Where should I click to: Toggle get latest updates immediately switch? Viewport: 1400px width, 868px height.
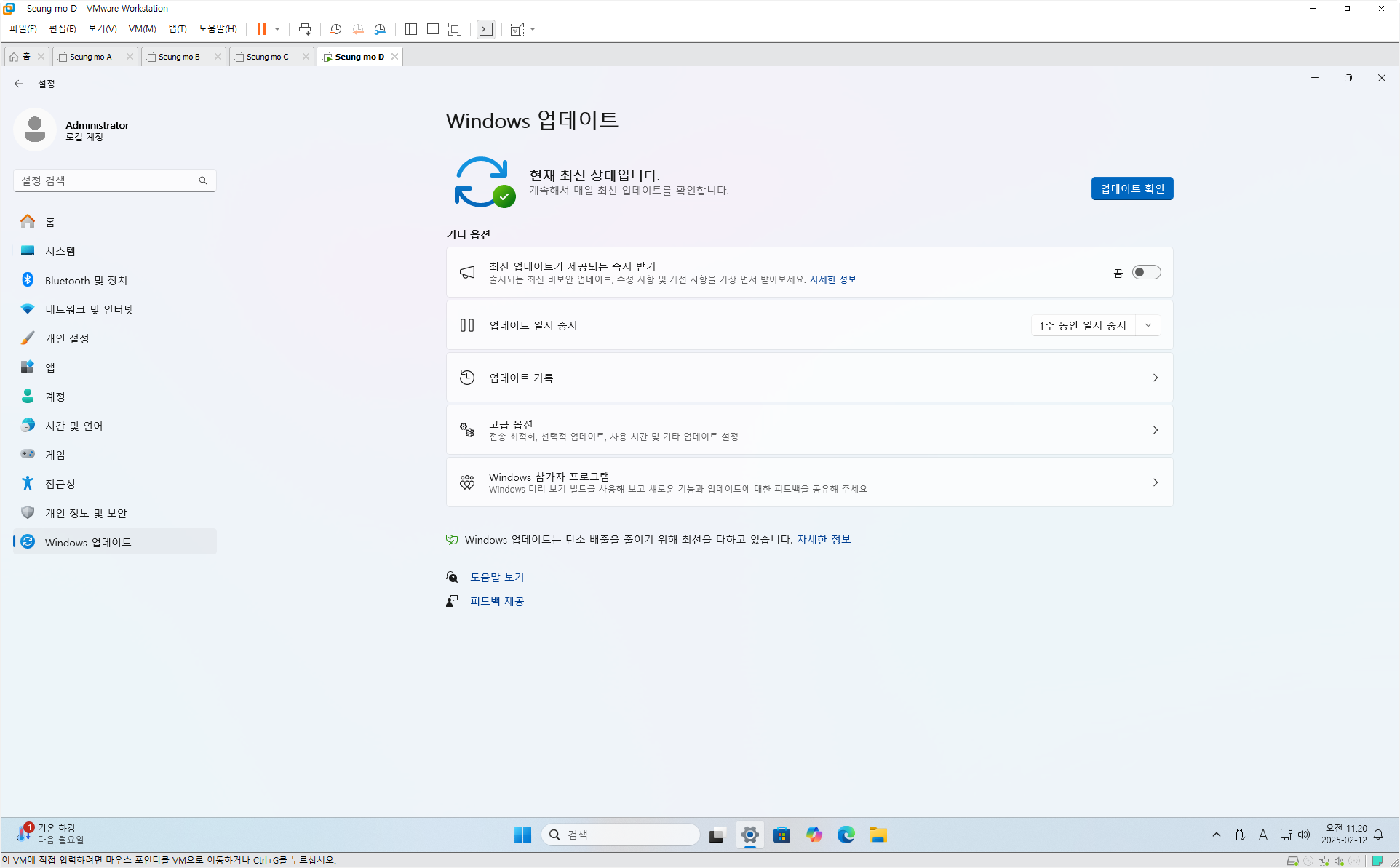[1146, 272]
